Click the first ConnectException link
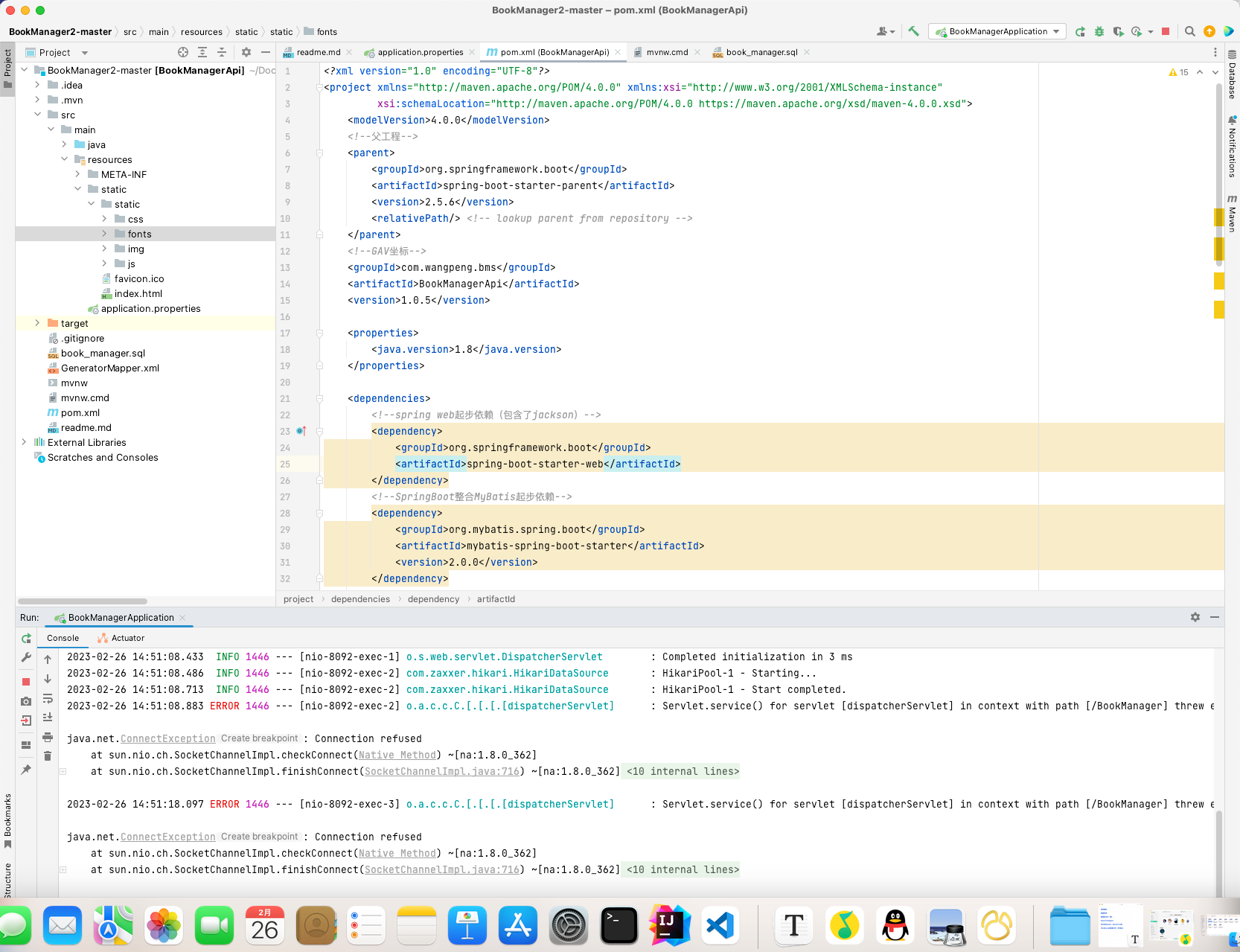Viewport: 1240px width, 952px height. coord(167,738)
